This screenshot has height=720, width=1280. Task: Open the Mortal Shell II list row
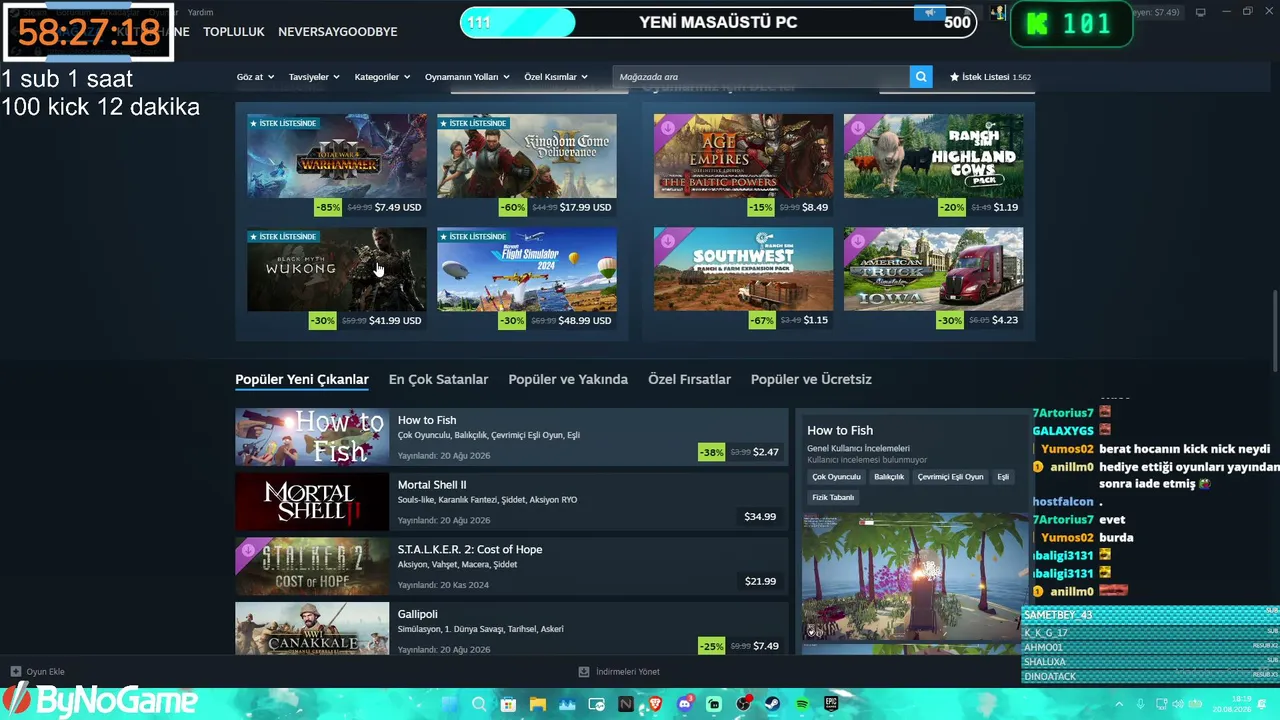tap(512, 502)
